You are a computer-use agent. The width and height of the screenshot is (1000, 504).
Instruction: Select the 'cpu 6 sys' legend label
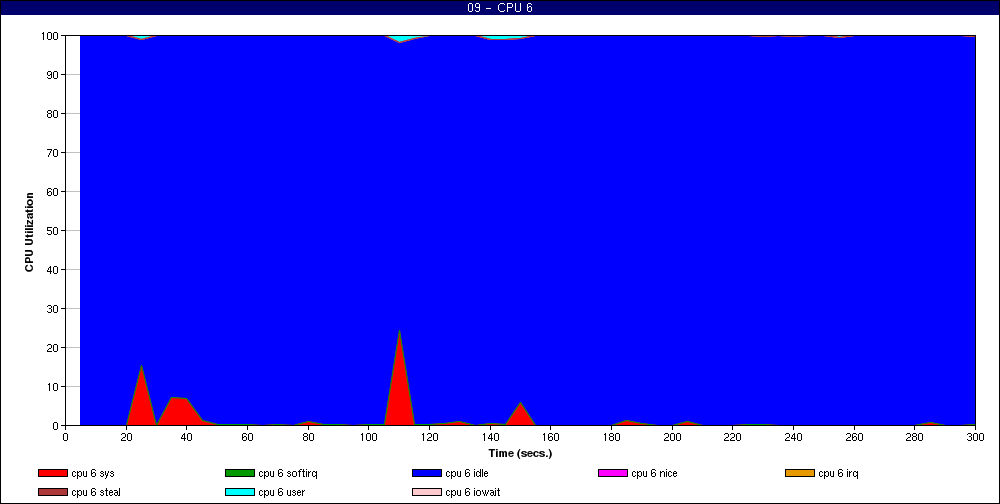point(93,473)
